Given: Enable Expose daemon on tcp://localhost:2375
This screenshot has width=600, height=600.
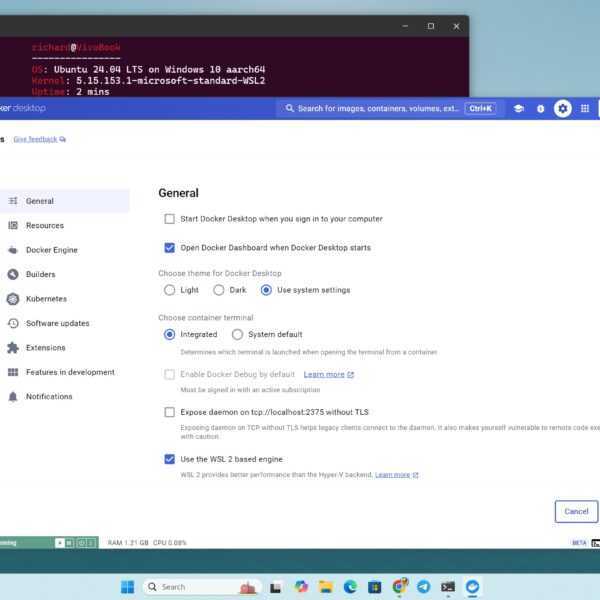Looking at the screenshot, I should pyautogui.click(x=170, y=412).
